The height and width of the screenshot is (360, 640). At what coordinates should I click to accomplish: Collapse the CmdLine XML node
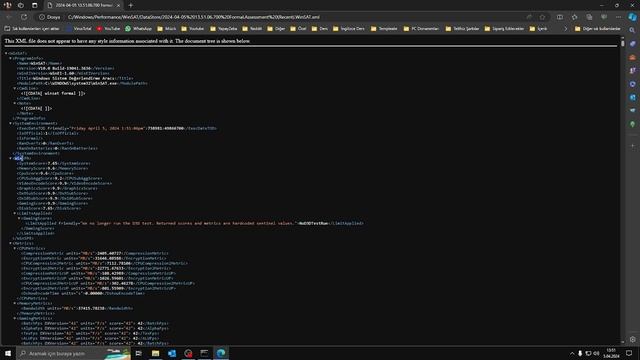(x=15, y=88)
